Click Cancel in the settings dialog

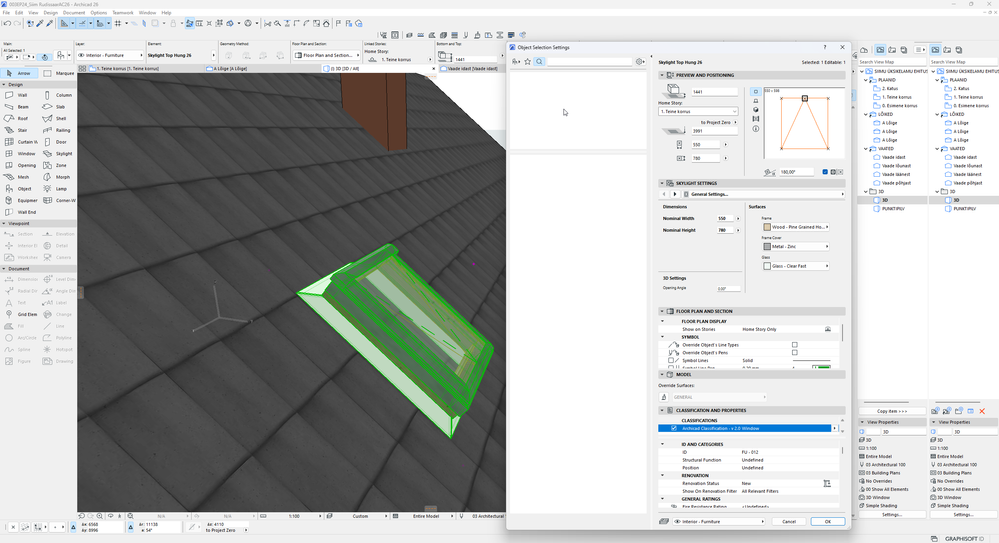point(789,521)
